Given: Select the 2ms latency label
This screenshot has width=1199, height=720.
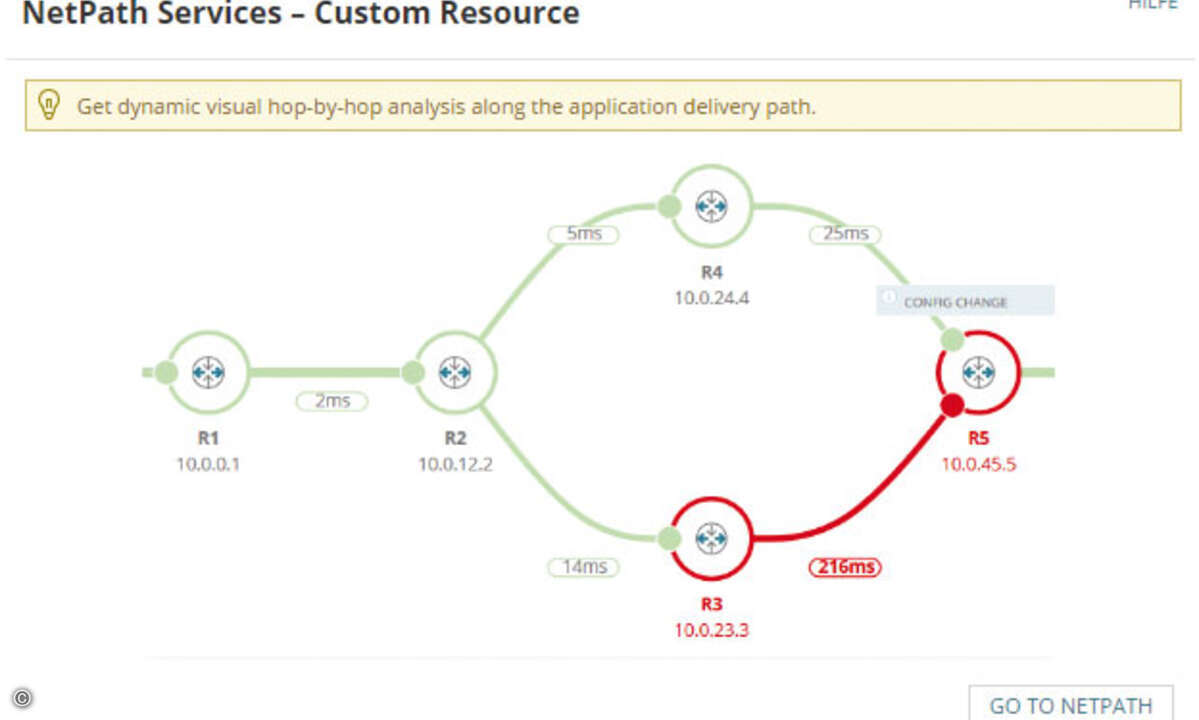Looking at the screenshot, I should 332,401.
